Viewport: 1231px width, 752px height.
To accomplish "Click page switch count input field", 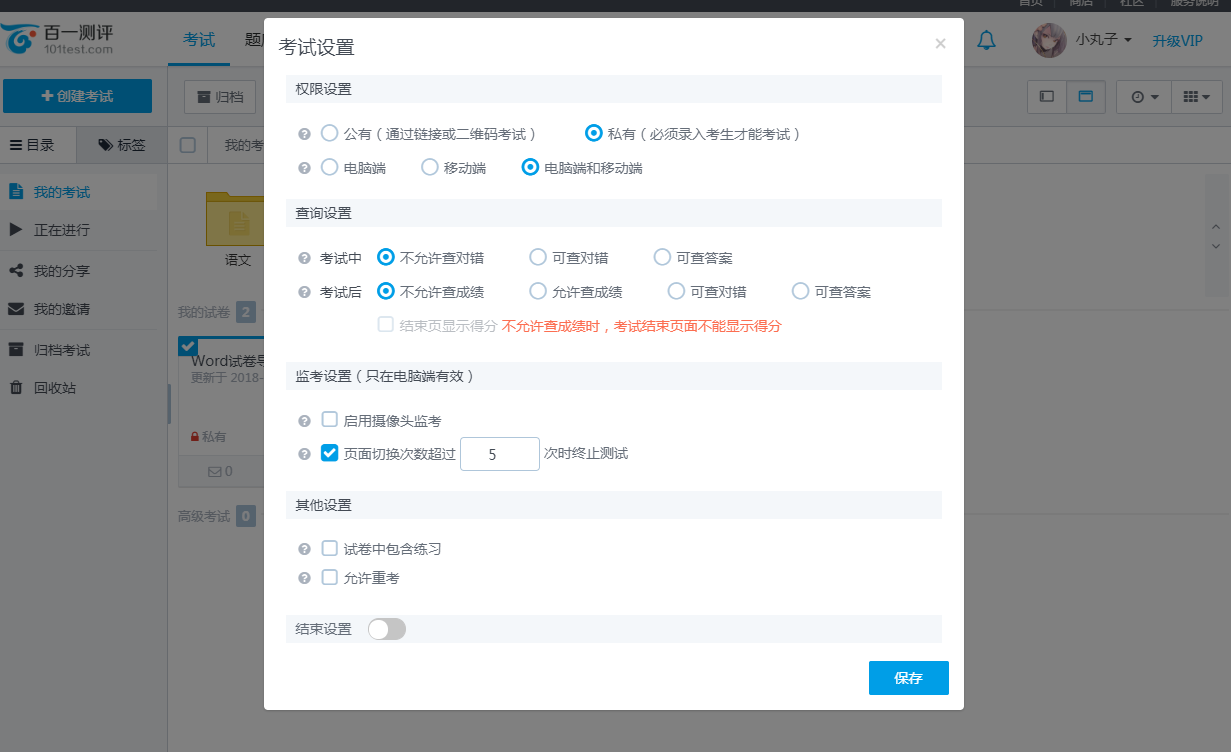I will click(500, 454).
